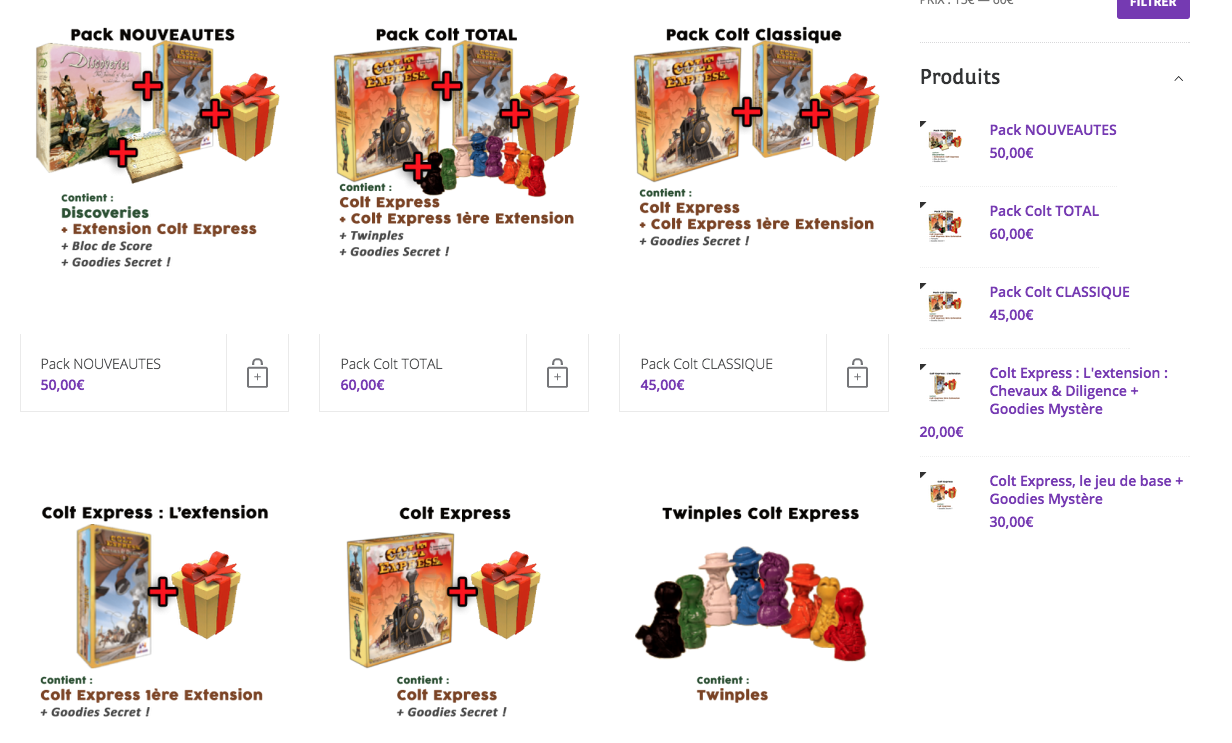This screenshot has width=1232, height=743.
Task: Open the jeu de base sidebar thumbnail
Action: [944, 493]
